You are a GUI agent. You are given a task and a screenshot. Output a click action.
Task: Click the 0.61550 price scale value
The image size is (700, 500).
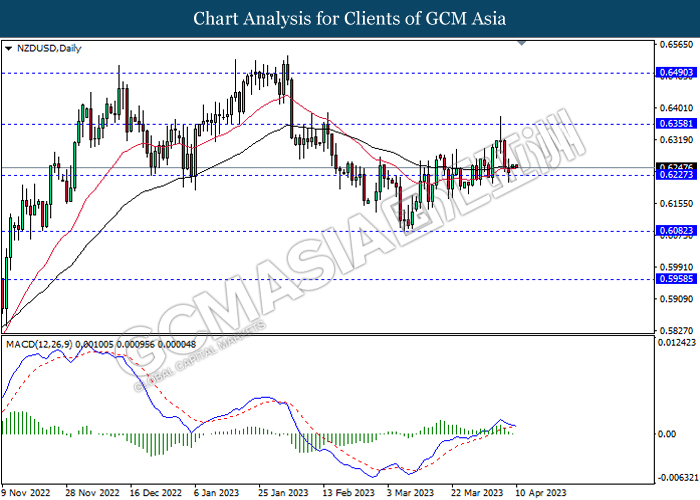pos(676,203)
